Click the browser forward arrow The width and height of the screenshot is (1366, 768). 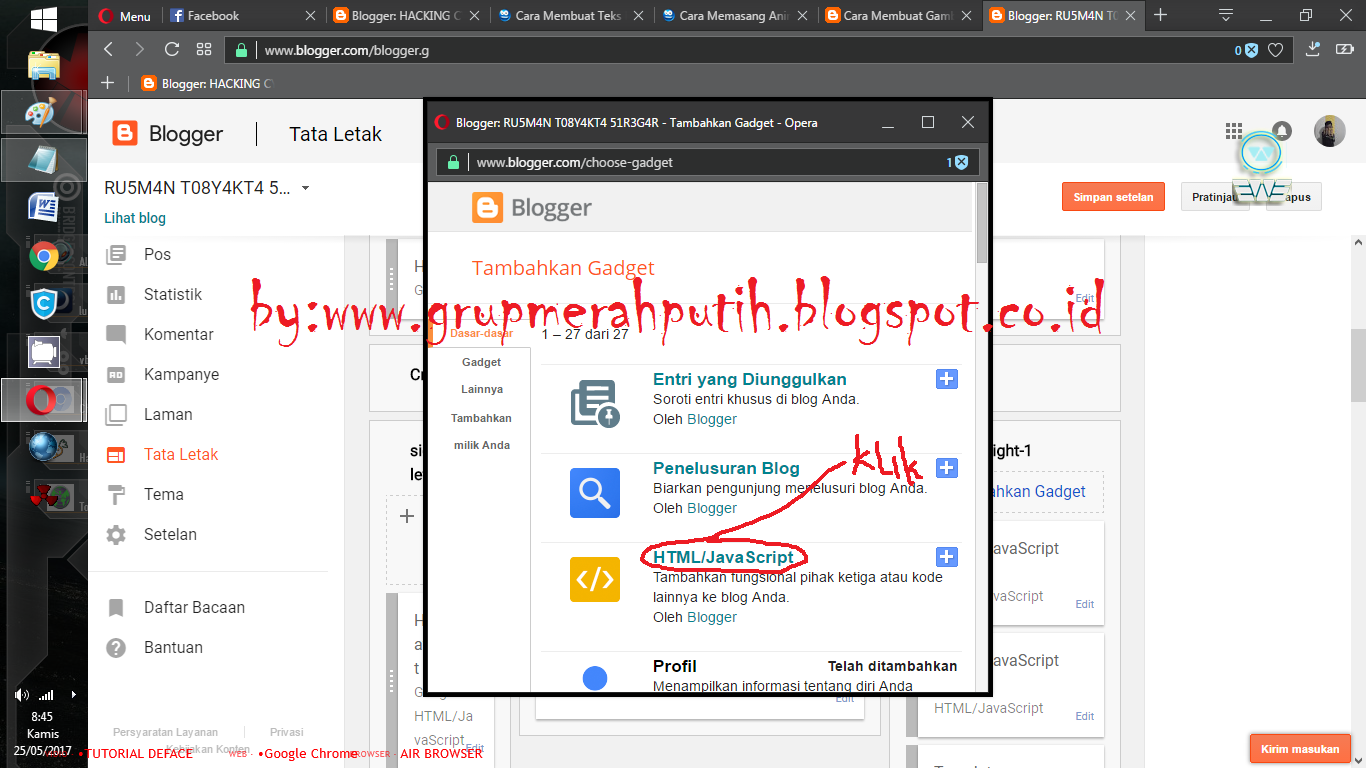click(139, 49)
